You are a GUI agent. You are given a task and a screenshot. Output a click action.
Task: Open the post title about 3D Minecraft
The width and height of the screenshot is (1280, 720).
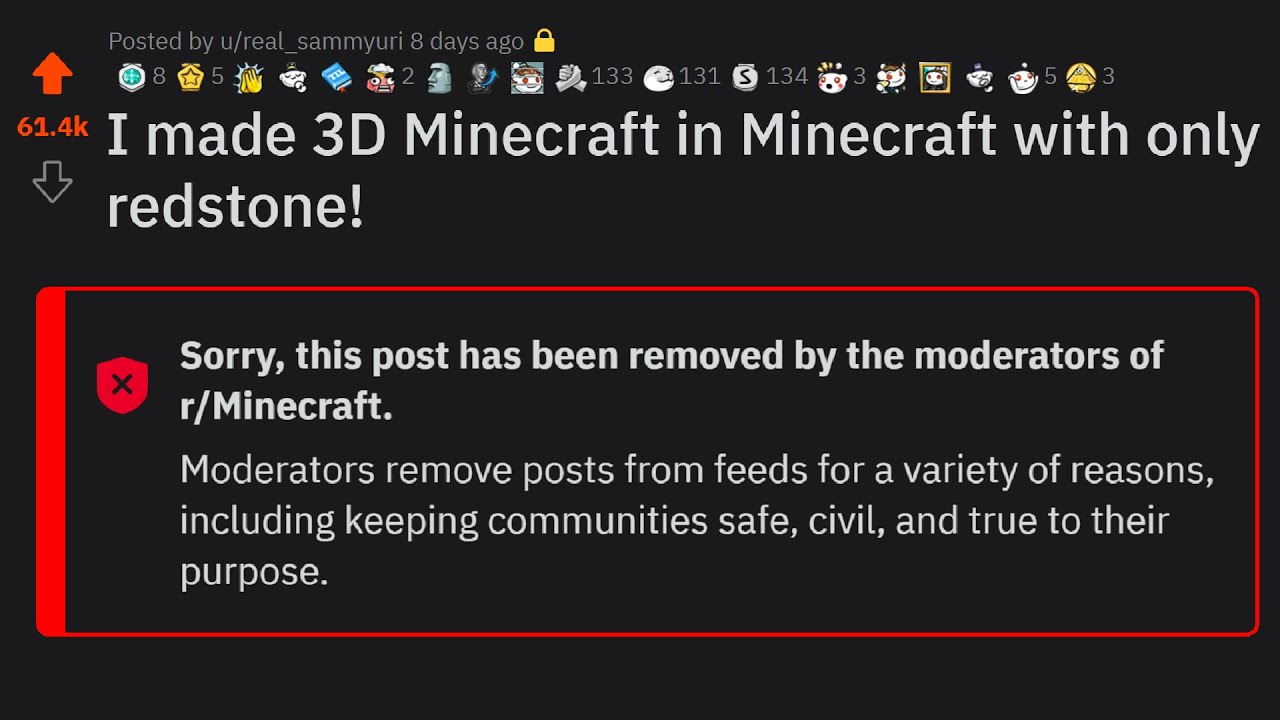point(682,171)
